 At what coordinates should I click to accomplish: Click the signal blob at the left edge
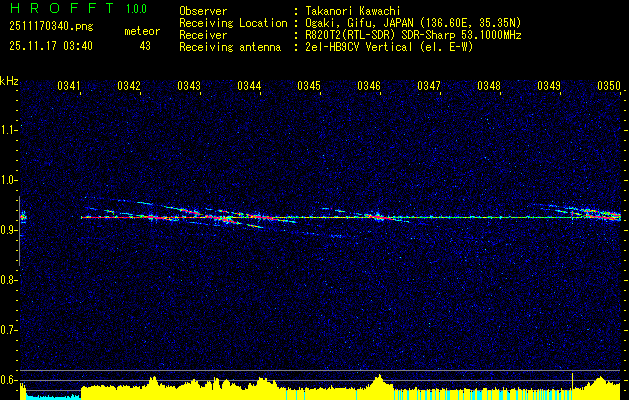23,216
